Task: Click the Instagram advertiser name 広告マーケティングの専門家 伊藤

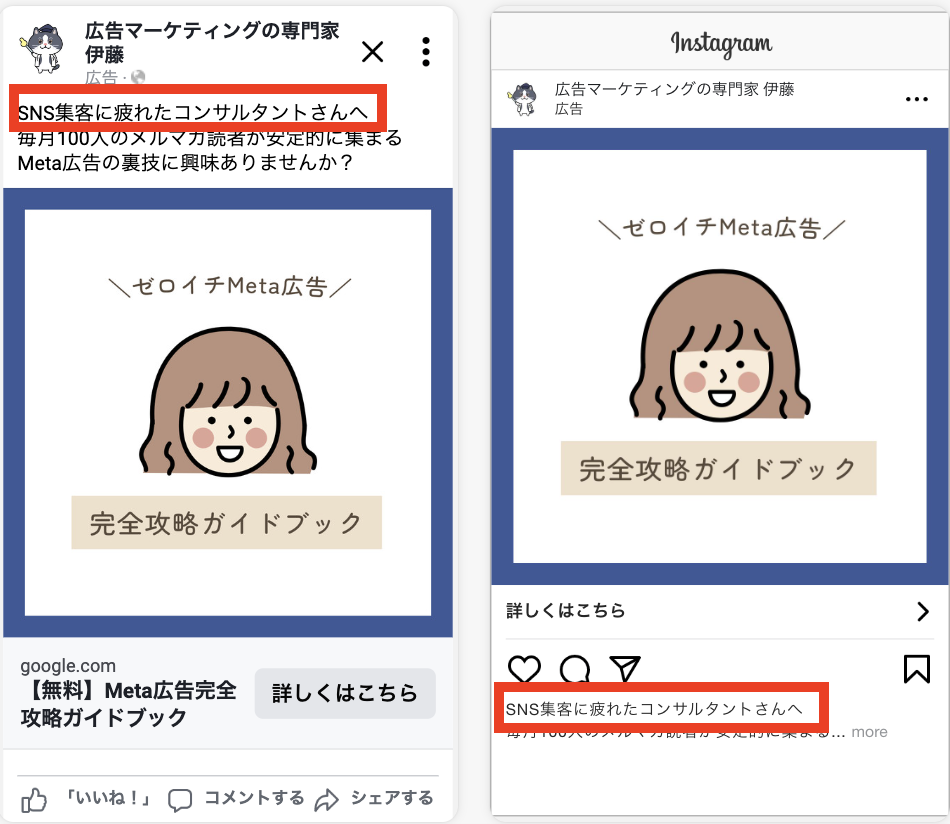Action: (674, 91)
